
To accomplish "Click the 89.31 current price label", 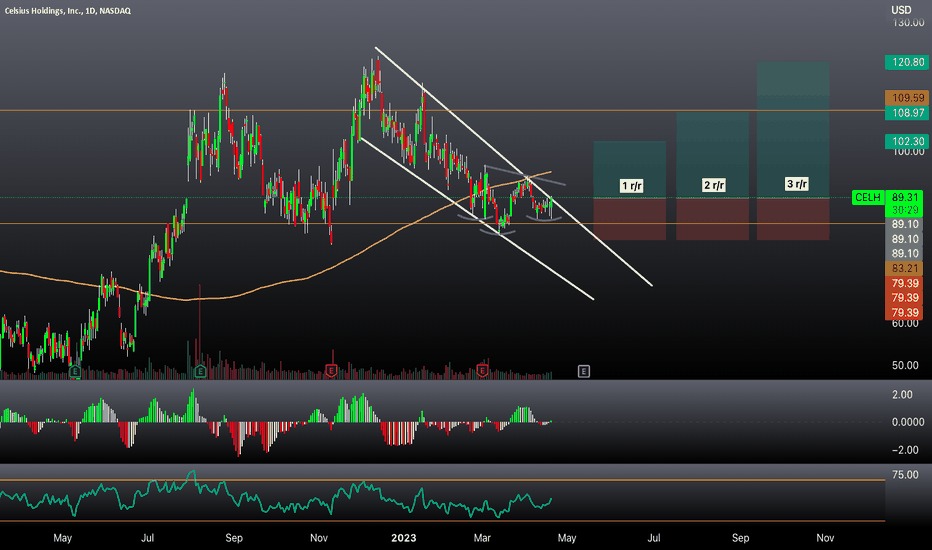I will tap(904, 197).
